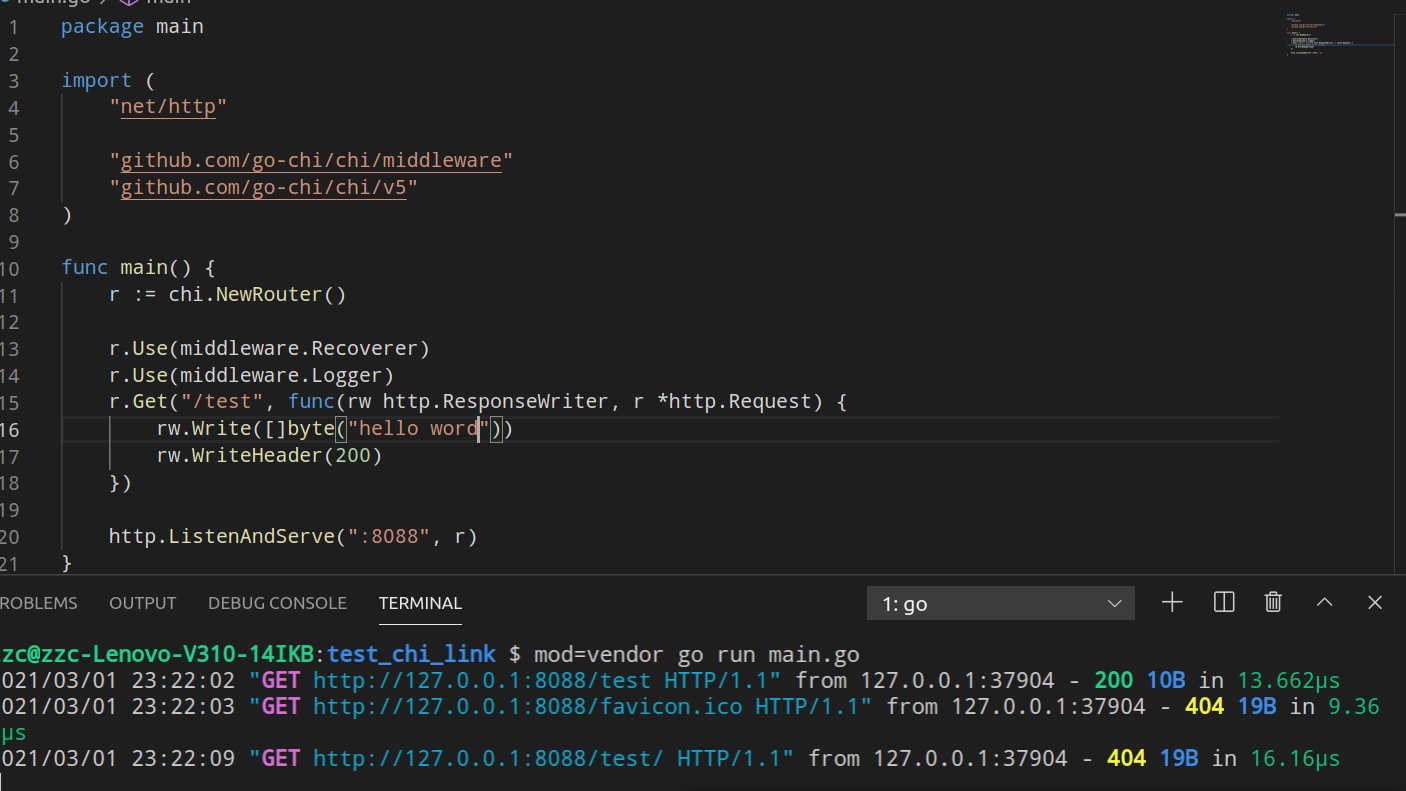Viewport: 1406px width, 791px height.
Task: Click 'test_chi_link' directory in terminal prompt
Action: [411, 655]
